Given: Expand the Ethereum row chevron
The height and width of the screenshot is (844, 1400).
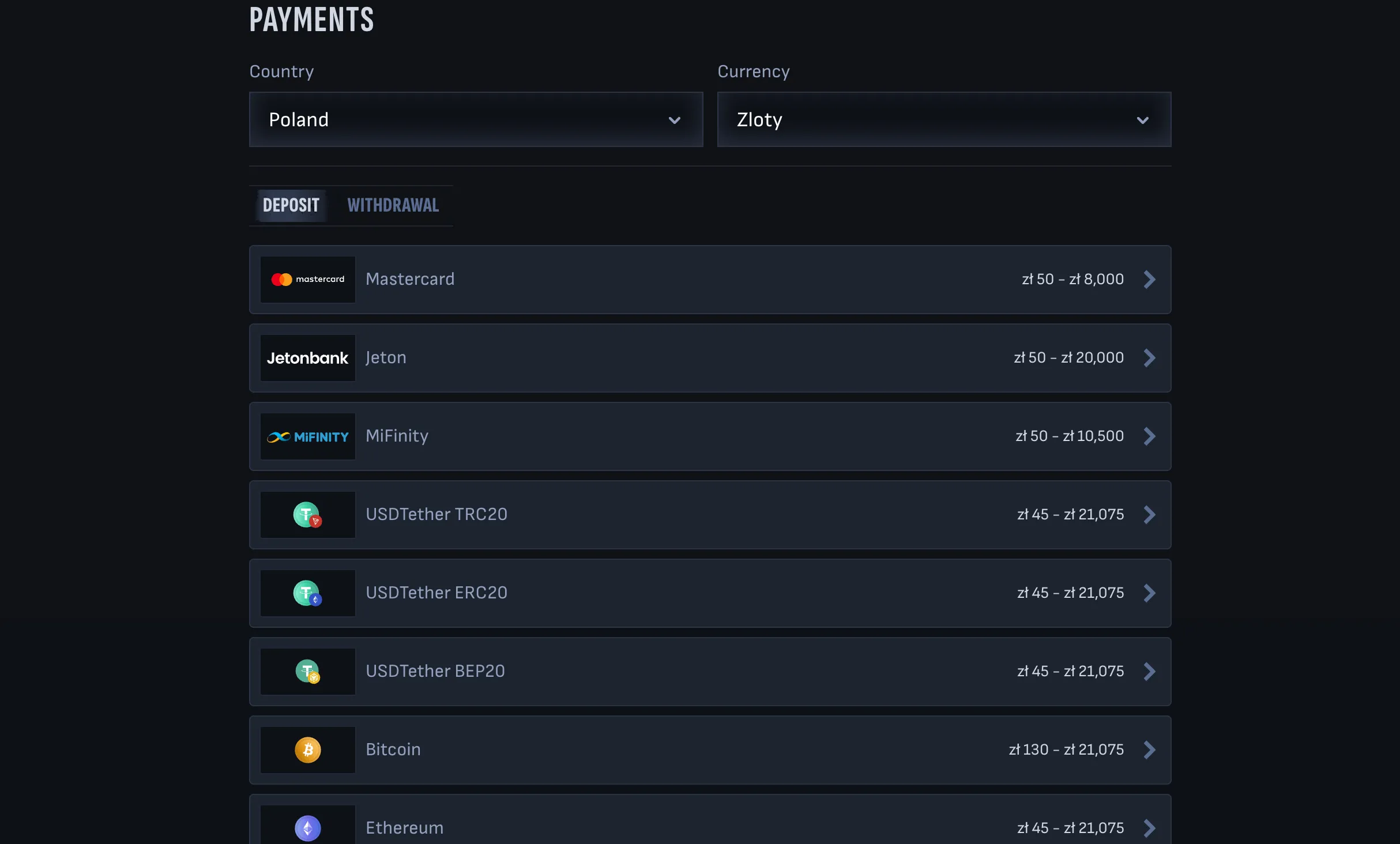Looking at the screenshot, I should coord(1149,828).
